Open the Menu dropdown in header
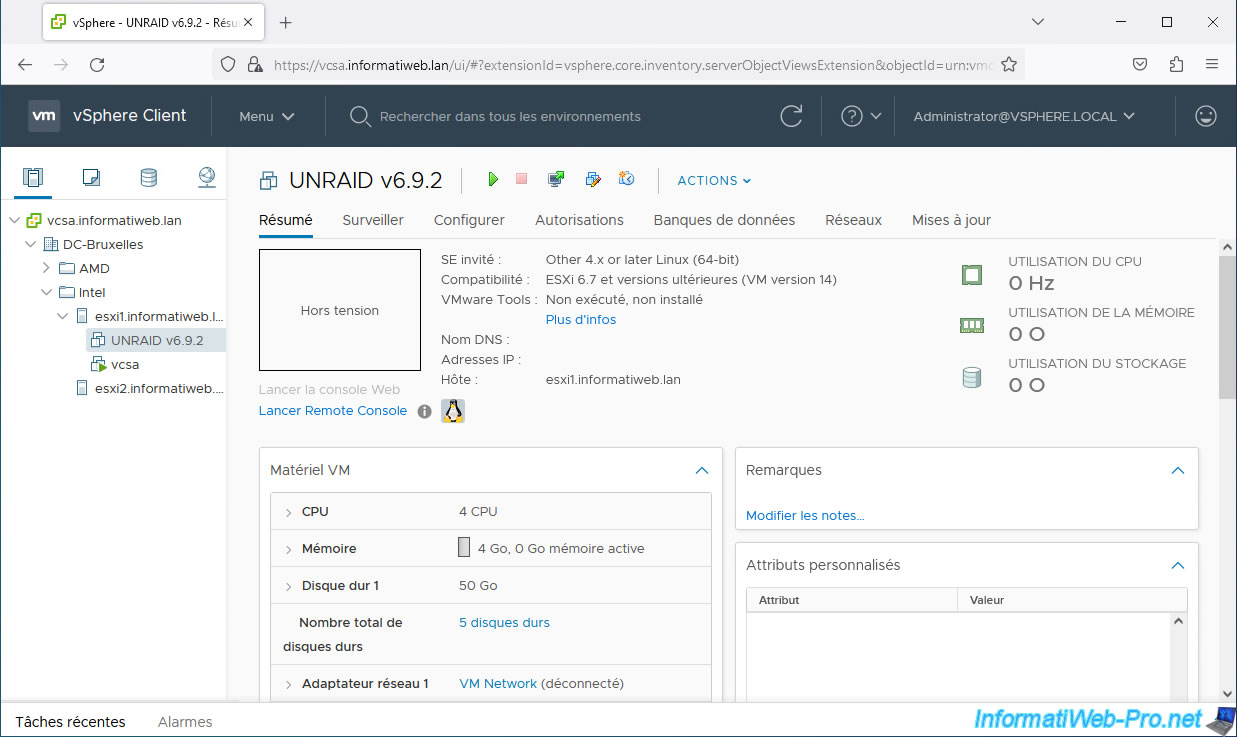1237x737 pixels. pos(266,117)
